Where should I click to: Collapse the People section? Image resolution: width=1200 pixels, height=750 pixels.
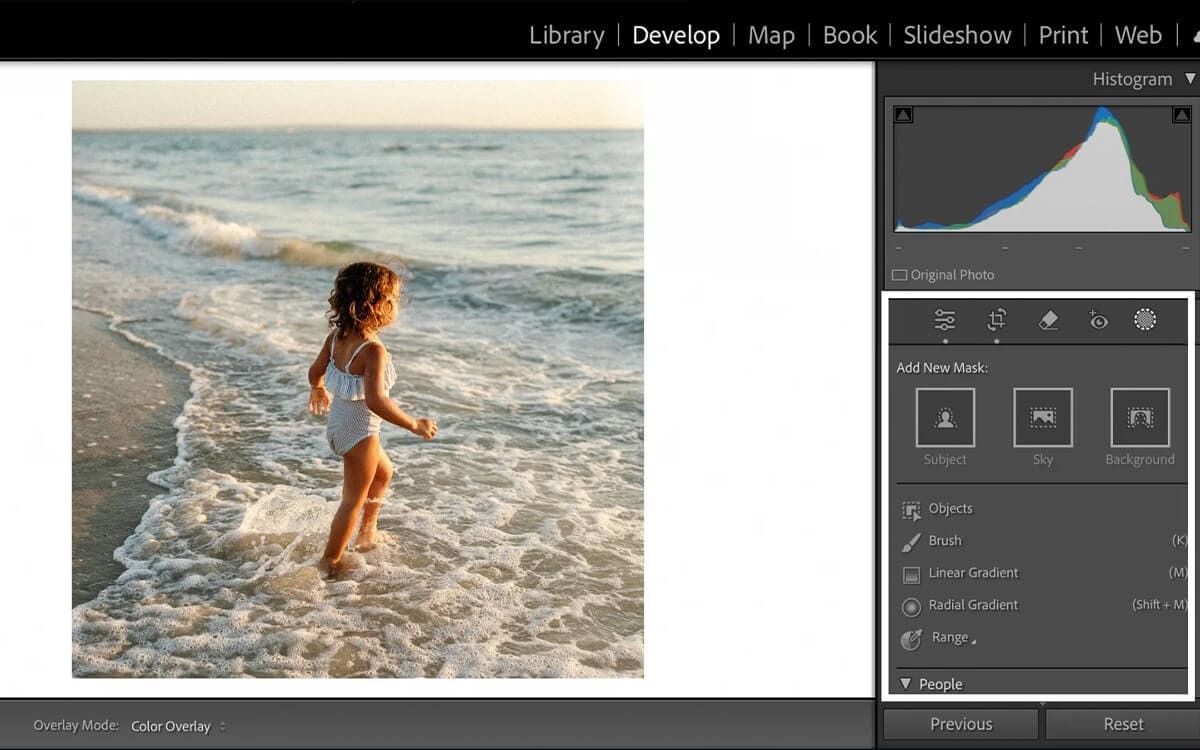(x=905, y=684)
